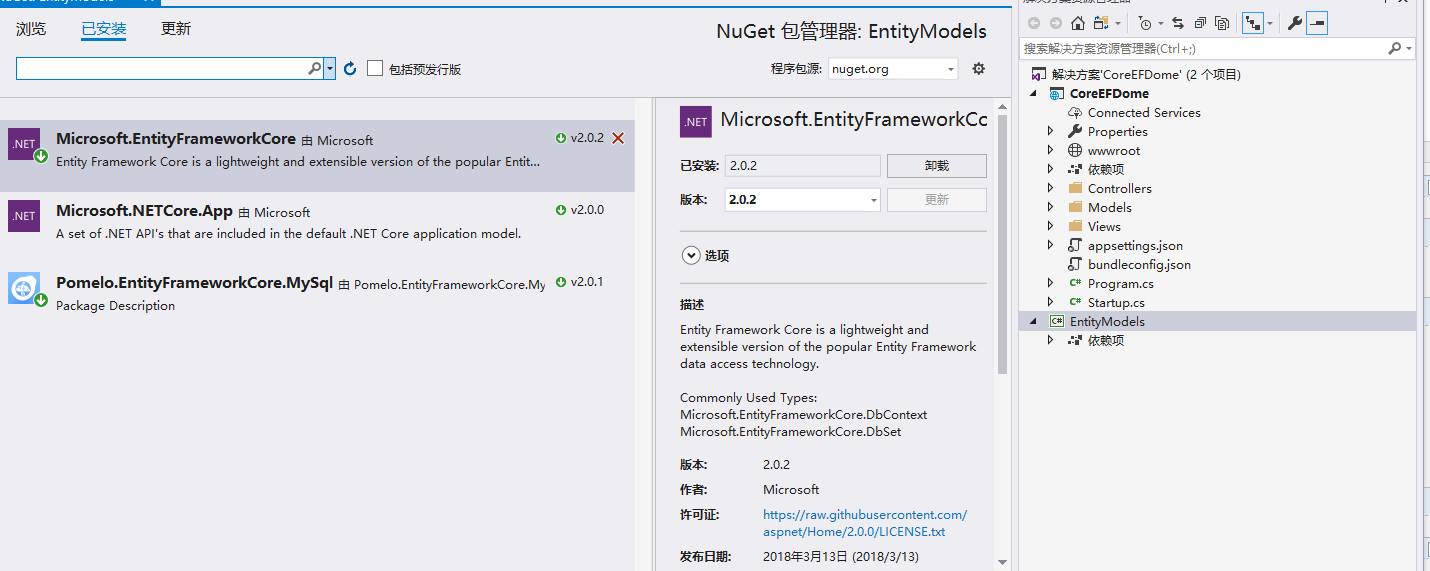This screenshot has height=571, width=1430.
Task: Open the 版本 2.0.2 version dropdown
Action: coord(802,200)
